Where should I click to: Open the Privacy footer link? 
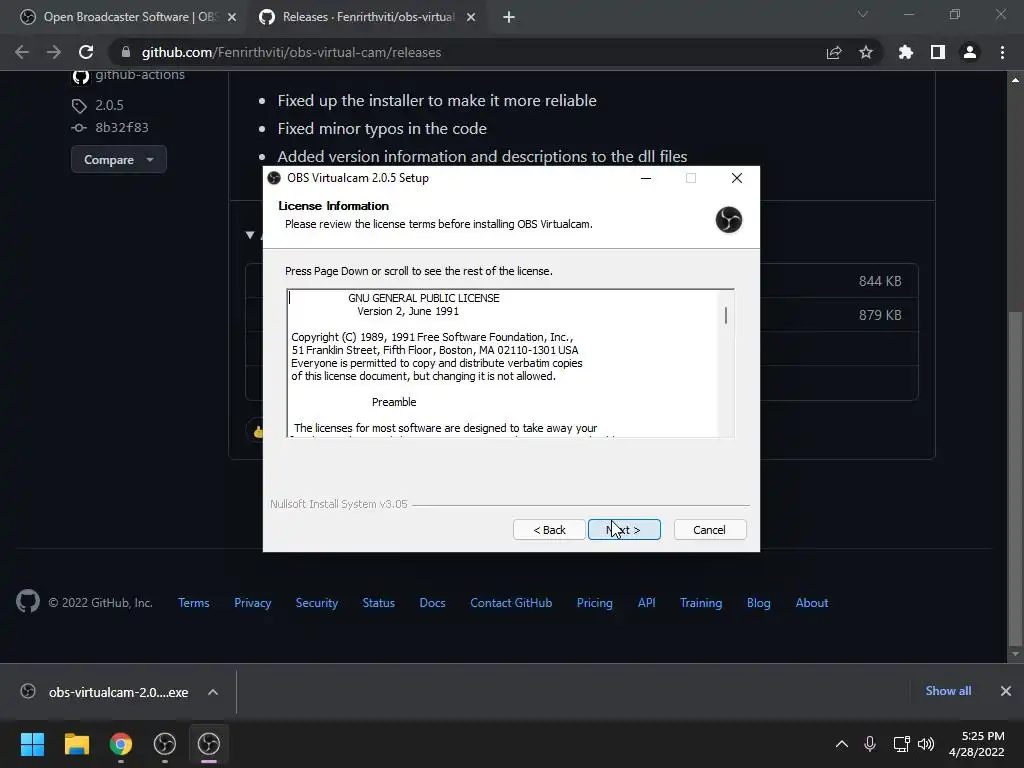pyautogui.click(x=253, y=603)
